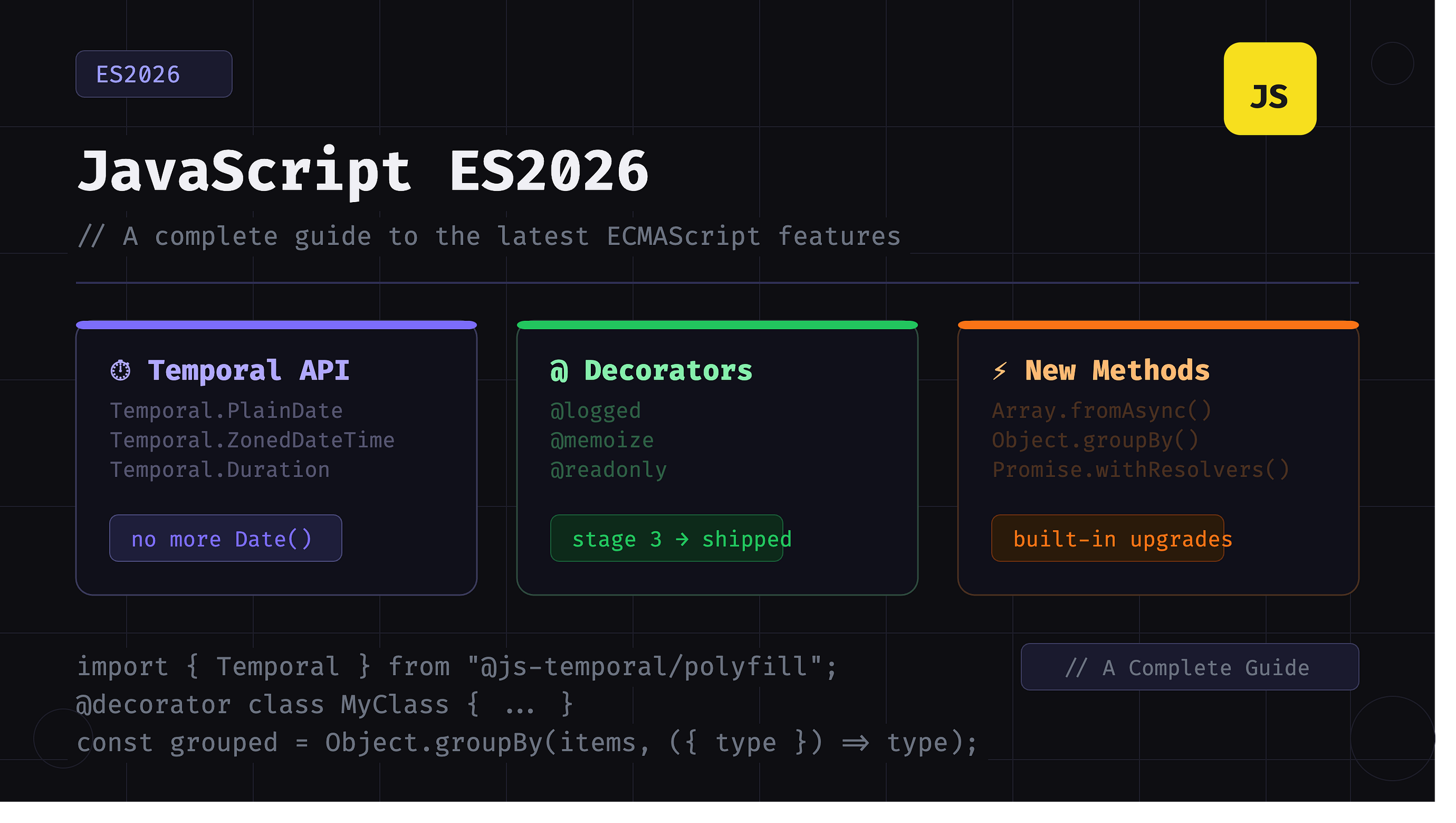Viewport: 1456px width, 823px height.
Task: Click 'Temporal.ZonedDateTime' line
Action: tap(252, 439)
